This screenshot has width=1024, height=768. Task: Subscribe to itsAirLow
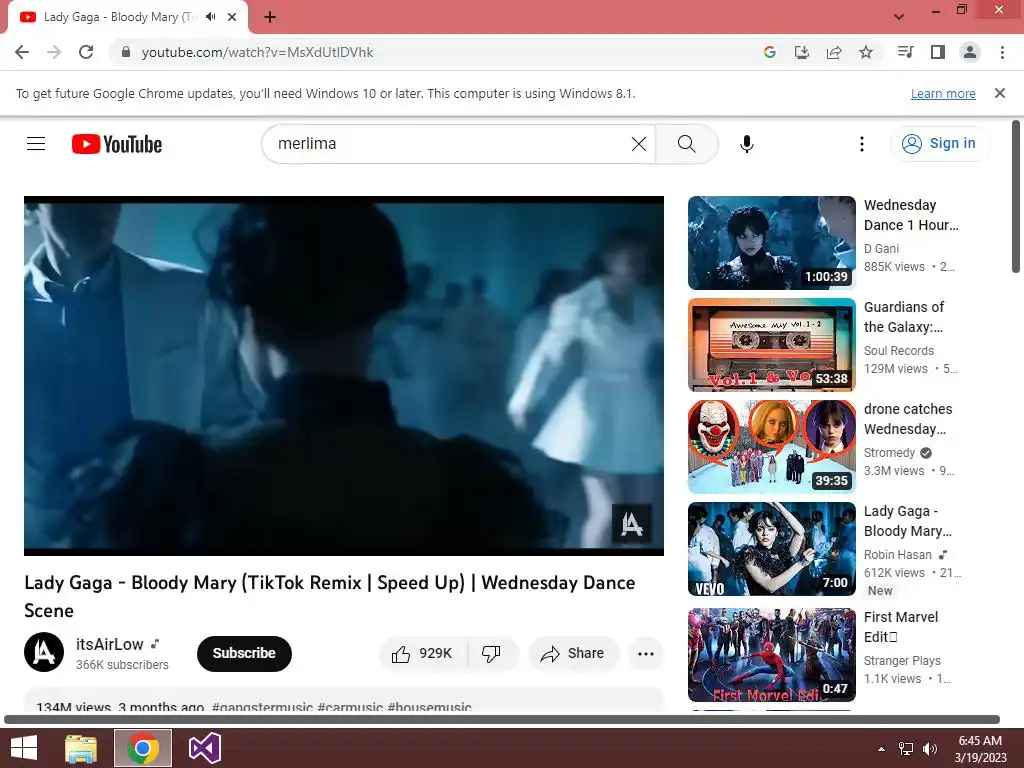(244, 653)
